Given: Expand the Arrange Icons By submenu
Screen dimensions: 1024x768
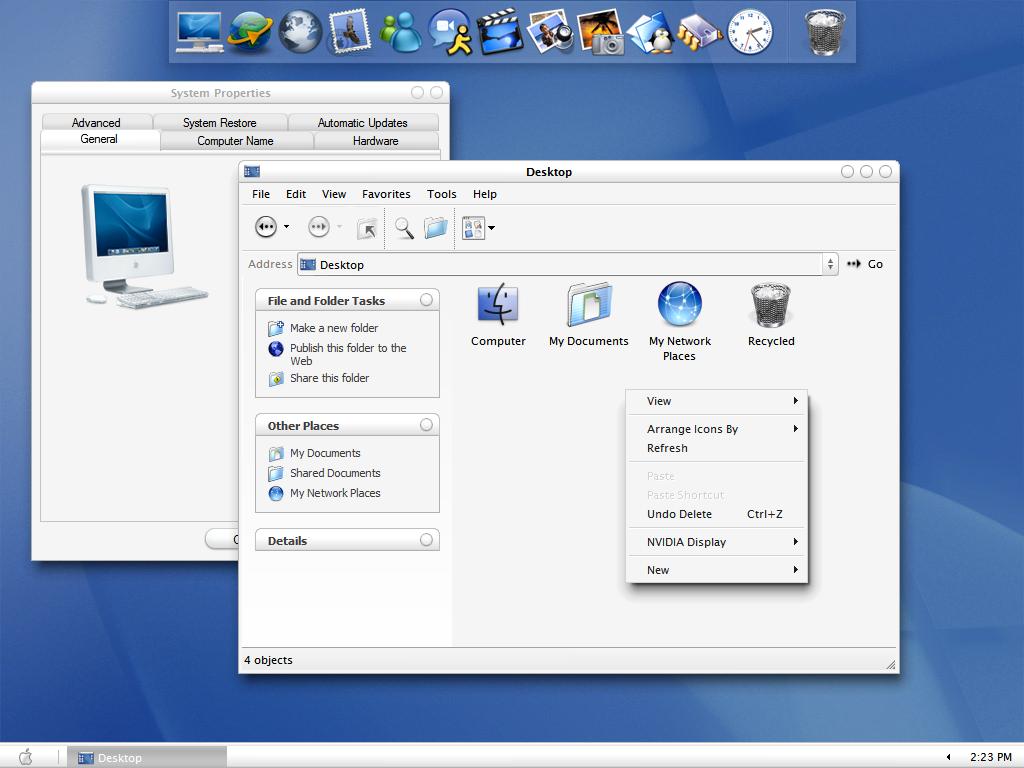Looking at the screenshot, I should click(716, 429).
